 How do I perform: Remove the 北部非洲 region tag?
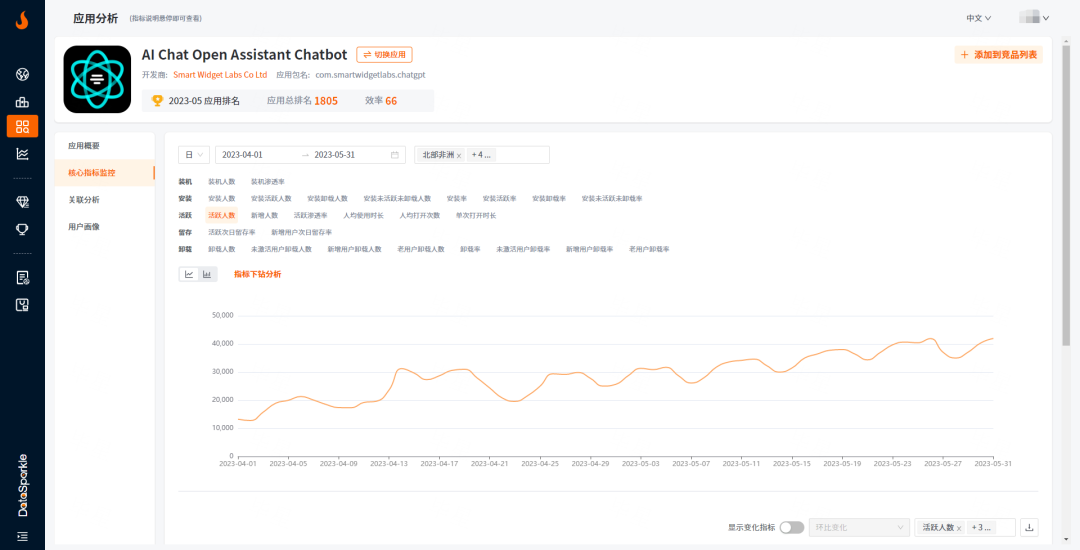pyautogui.click(x=459, y=155)
